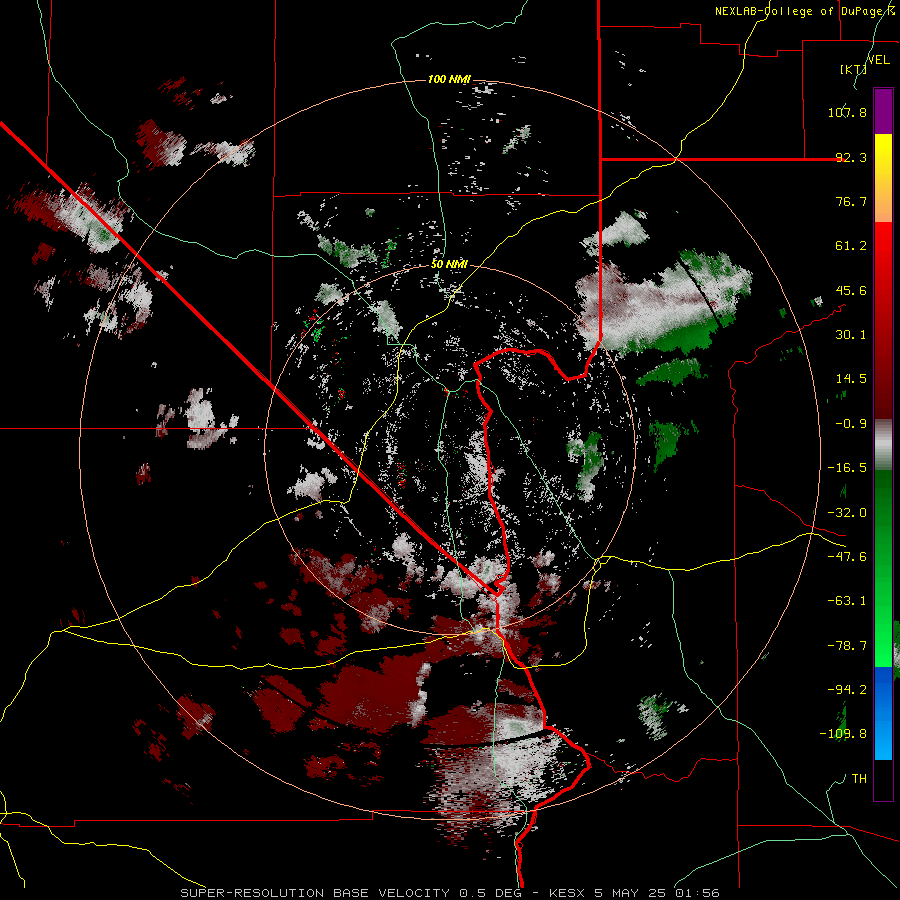This screenshot has width=900, height=900.
Task: Click the 50 NMI range ring label
Action: click(449, 265)
